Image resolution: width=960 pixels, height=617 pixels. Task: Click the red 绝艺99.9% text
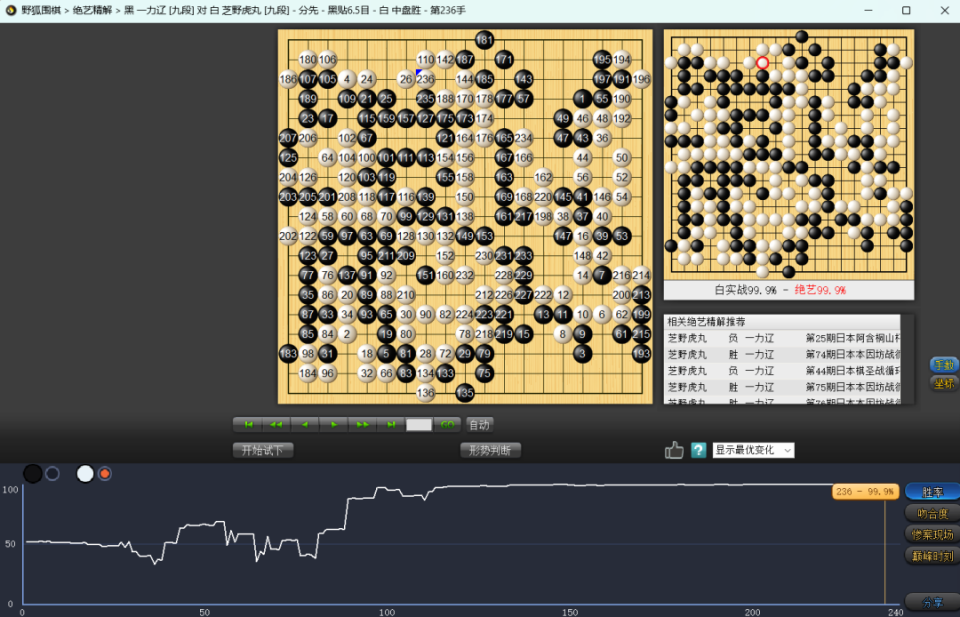tap(820, 290)
